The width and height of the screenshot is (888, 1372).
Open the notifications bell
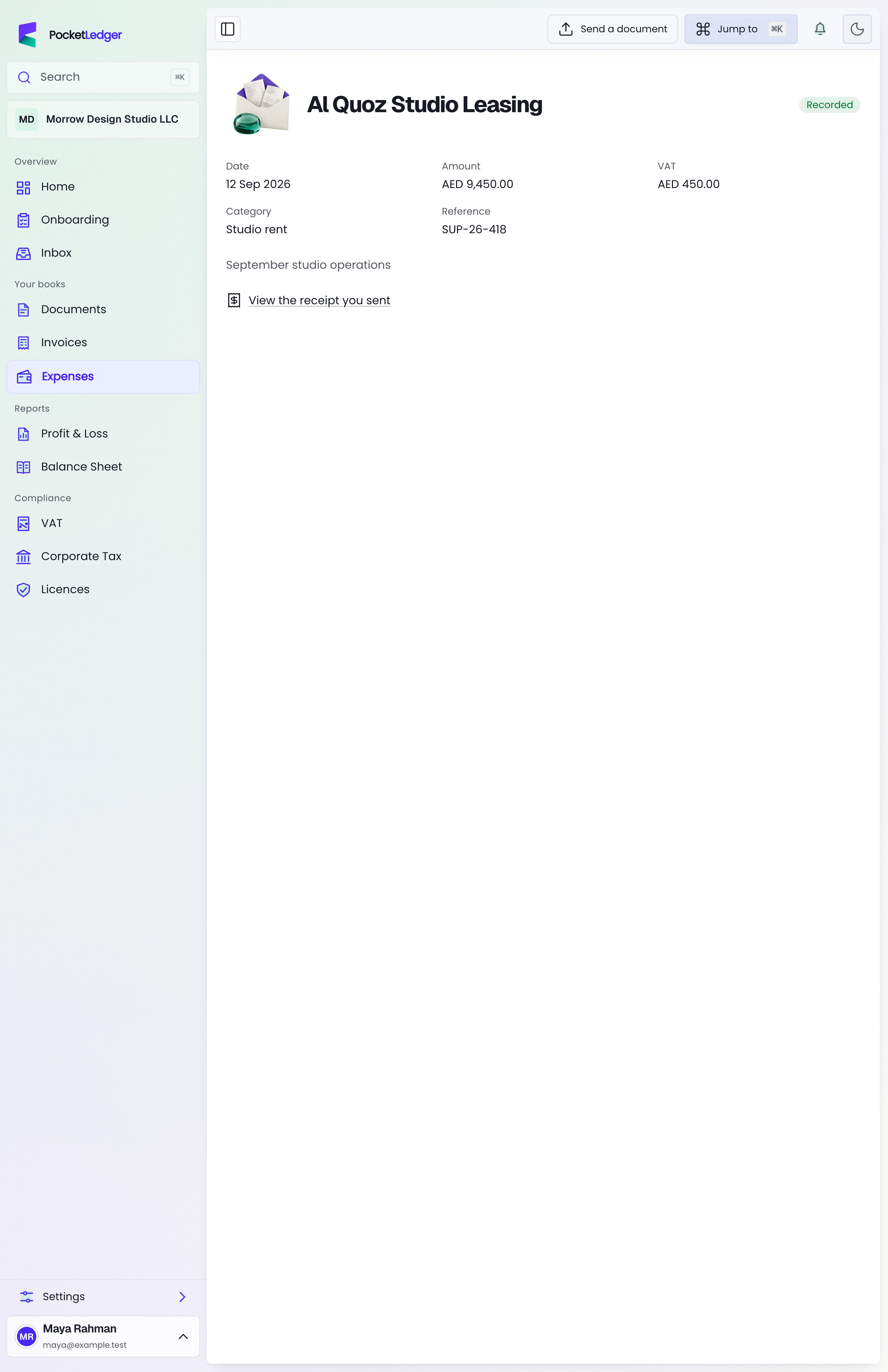(820, 29)
